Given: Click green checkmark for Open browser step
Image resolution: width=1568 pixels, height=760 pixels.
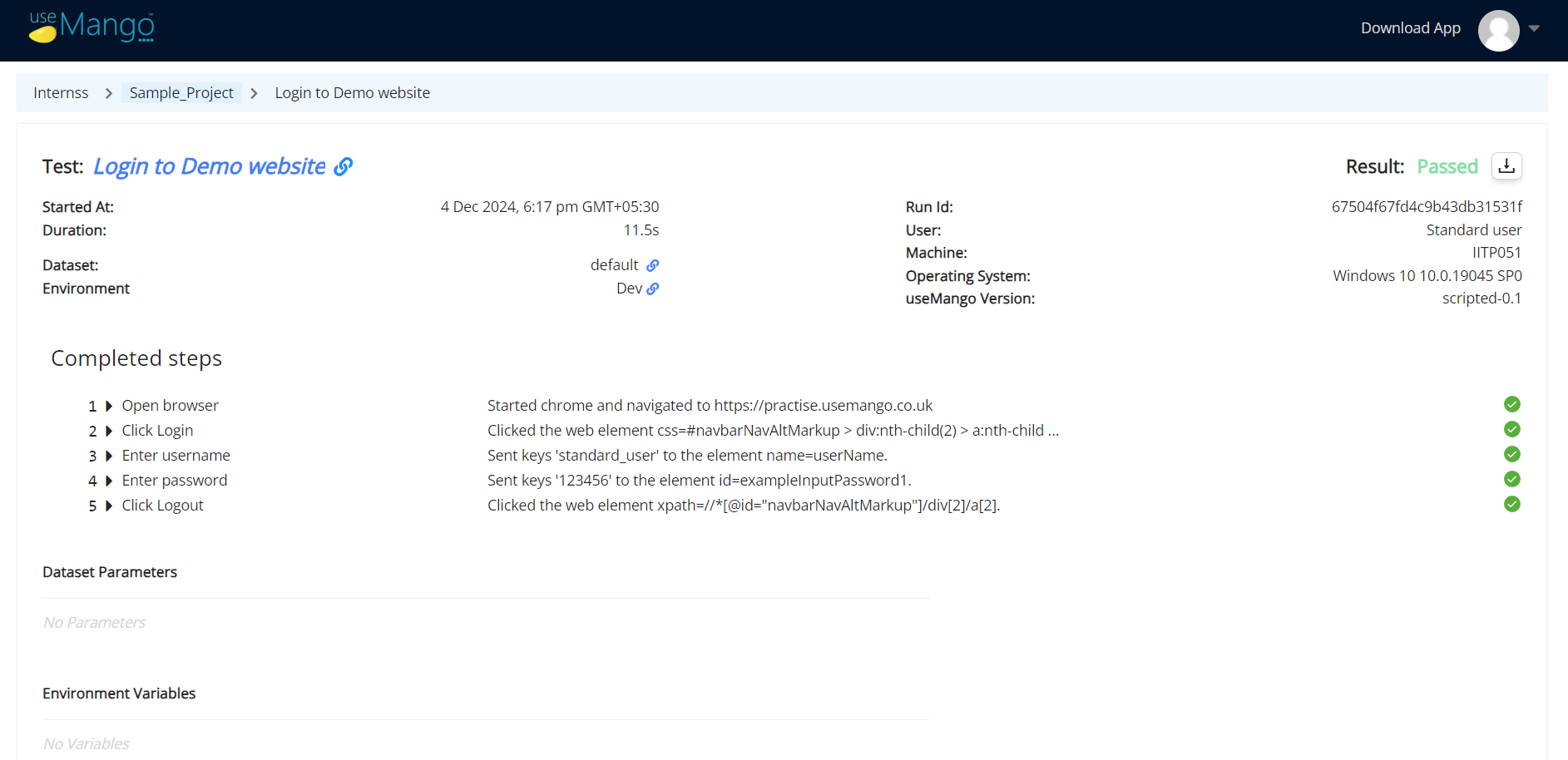Looking at the screenshot, I should (x=1511, y=405).
